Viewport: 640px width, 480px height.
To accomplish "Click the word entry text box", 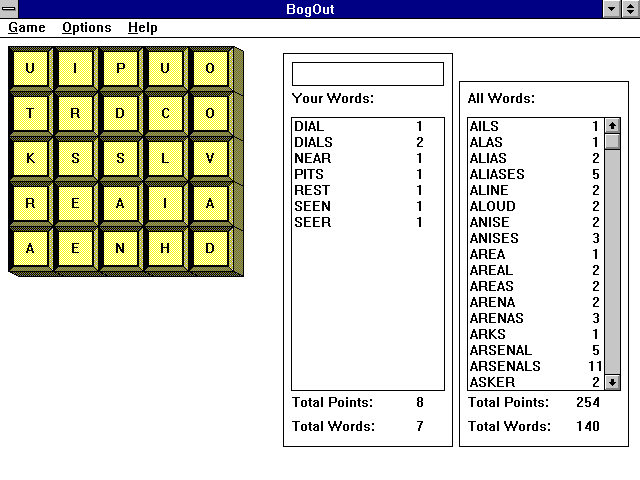I will (367, 74).
